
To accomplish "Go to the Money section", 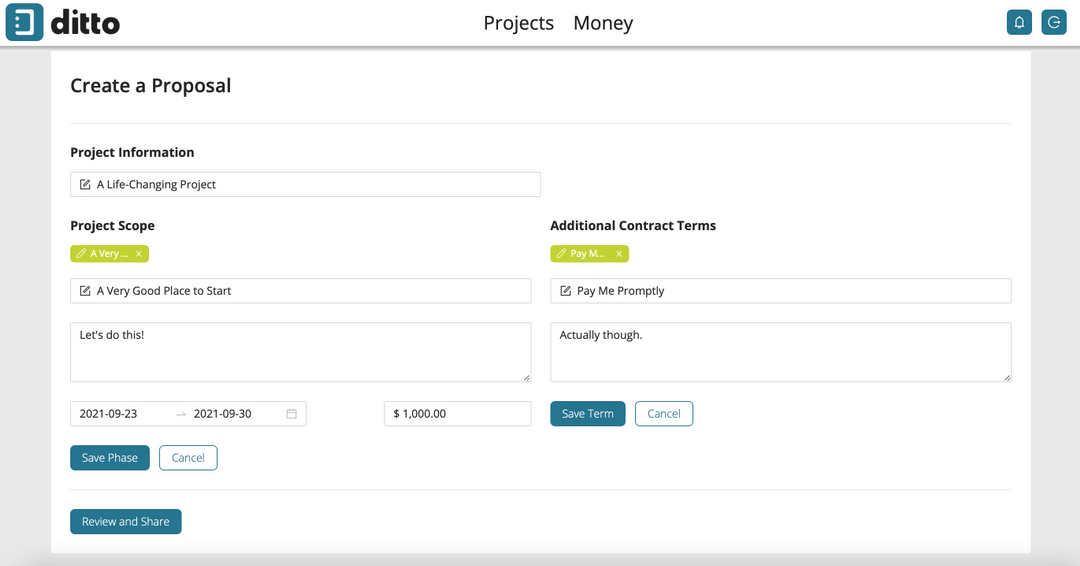I will 603,23.
